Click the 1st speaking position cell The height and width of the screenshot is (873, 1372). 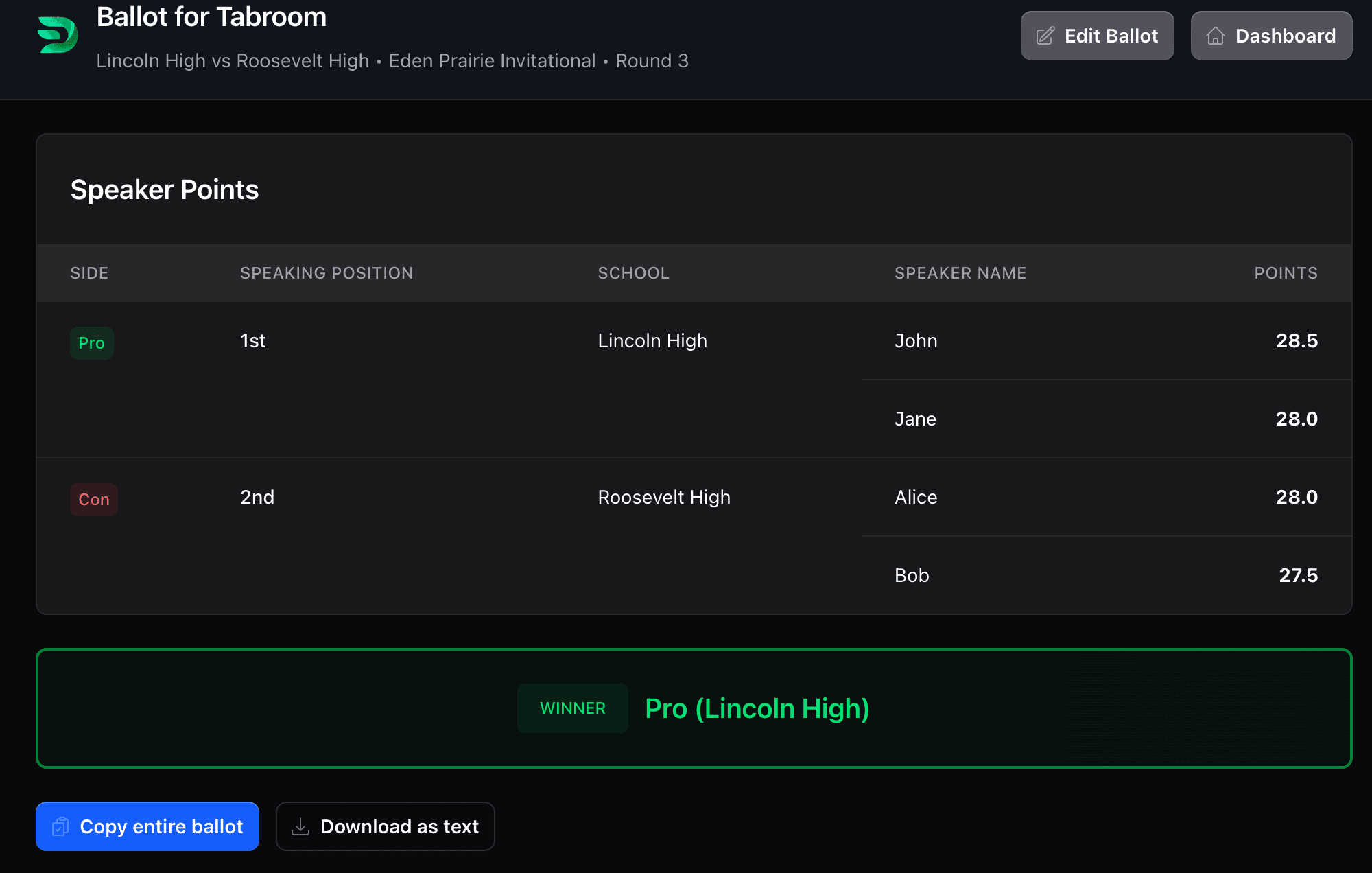pyautogui.click(x=253, y=341)
